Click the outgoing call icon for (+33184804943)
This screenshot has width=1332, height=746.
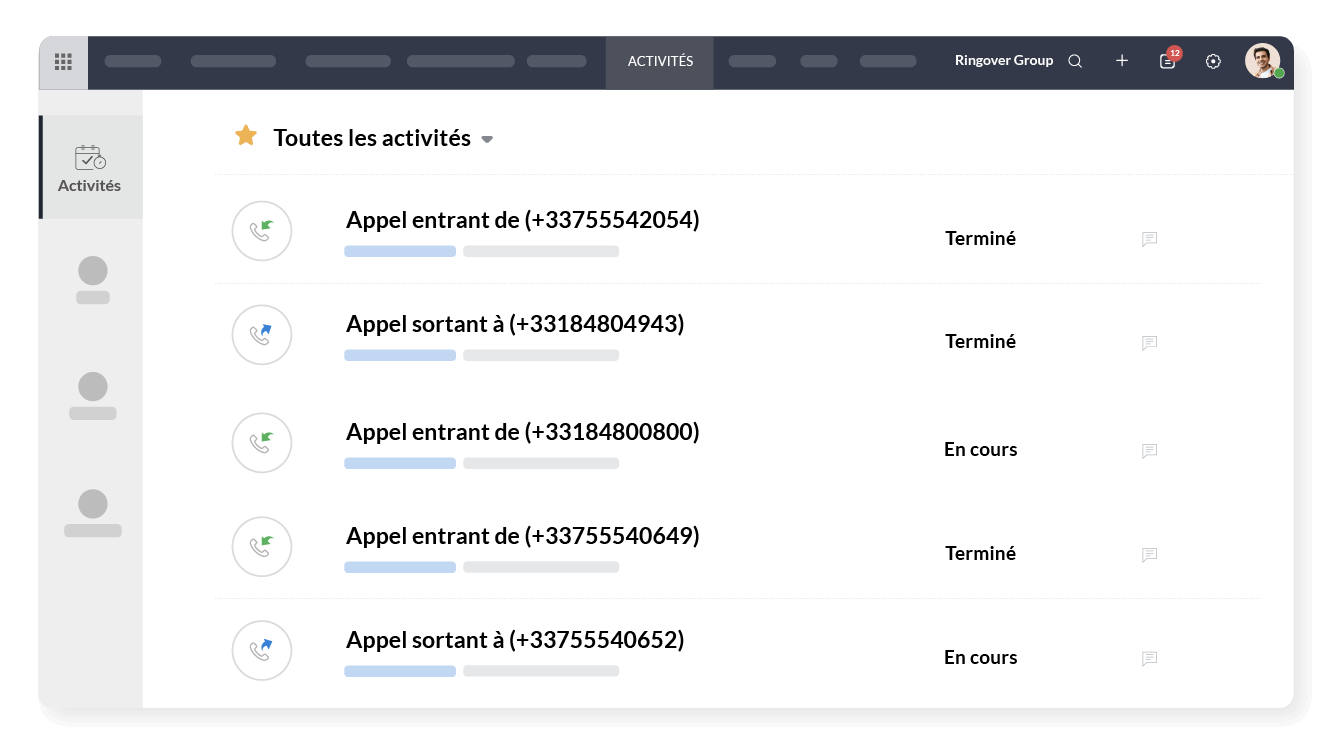point(261,335)
